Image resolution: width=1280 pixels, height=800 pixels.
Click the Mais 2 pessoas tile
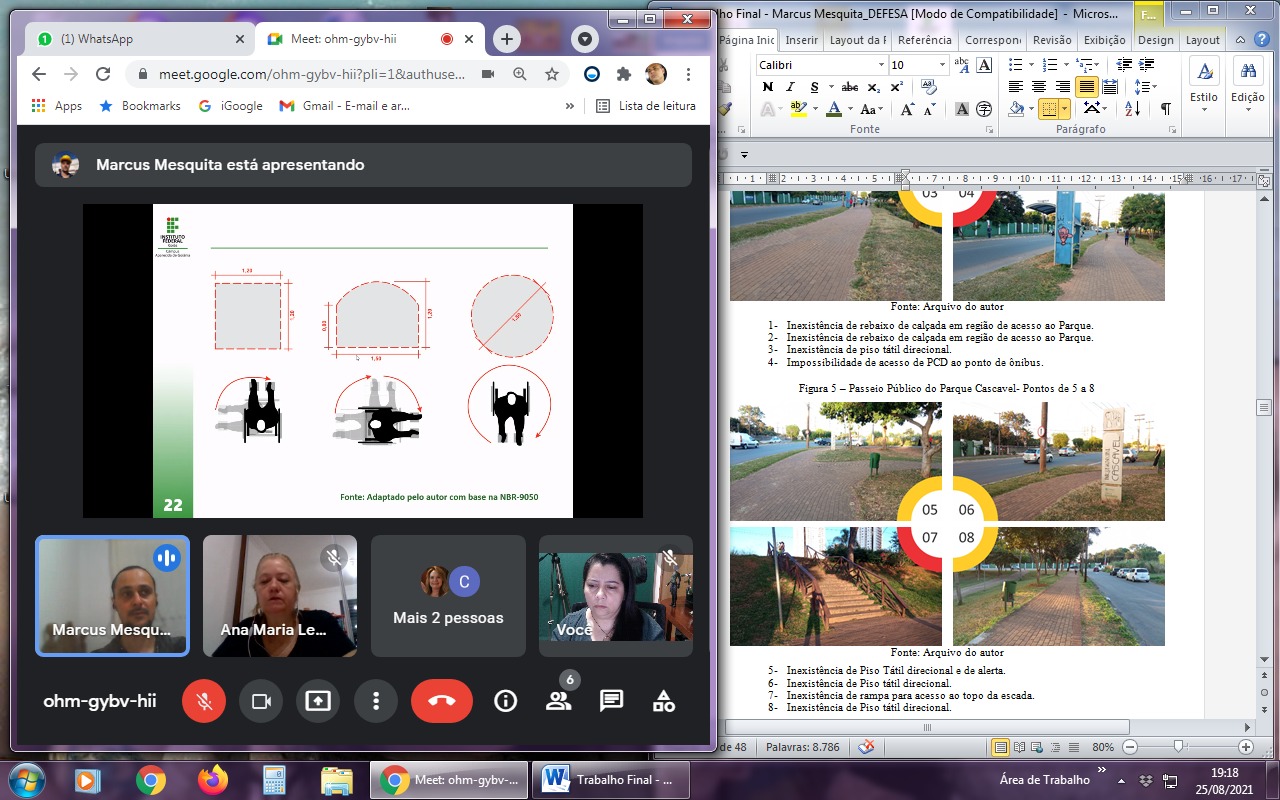pos(448,596)
